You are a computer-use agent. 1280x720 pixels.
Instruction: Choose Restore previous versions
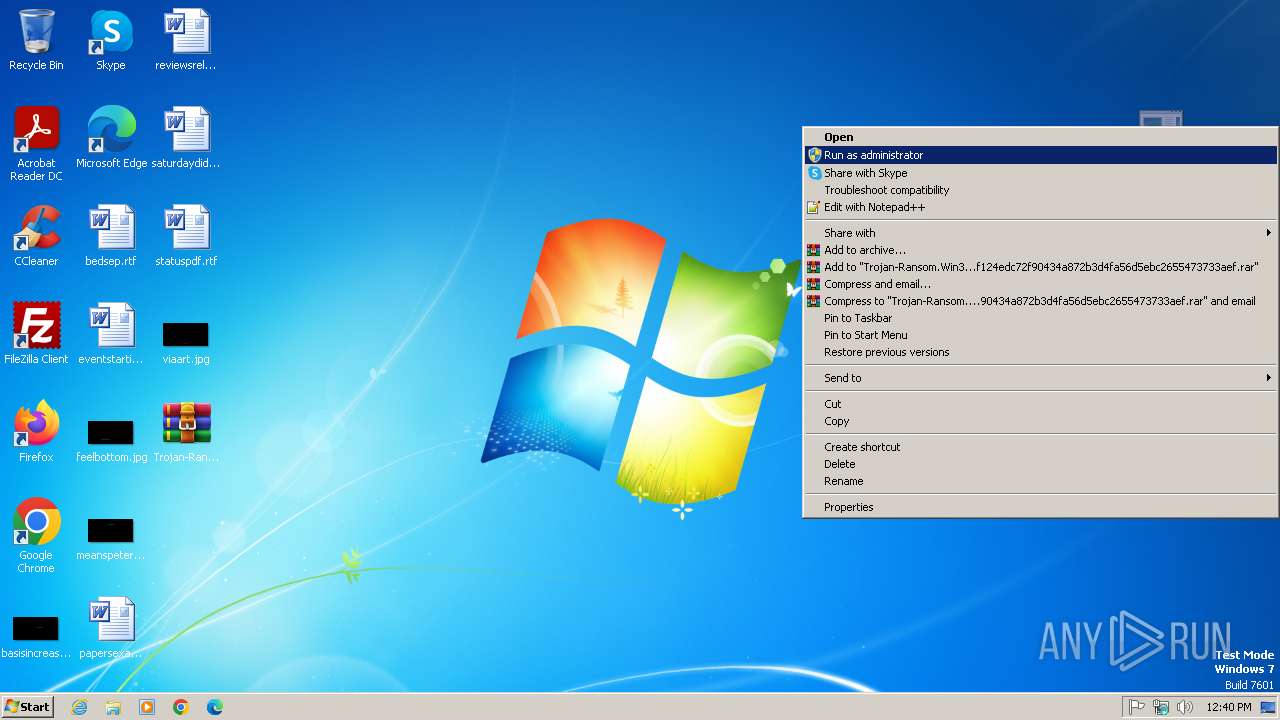[1040, 352]
